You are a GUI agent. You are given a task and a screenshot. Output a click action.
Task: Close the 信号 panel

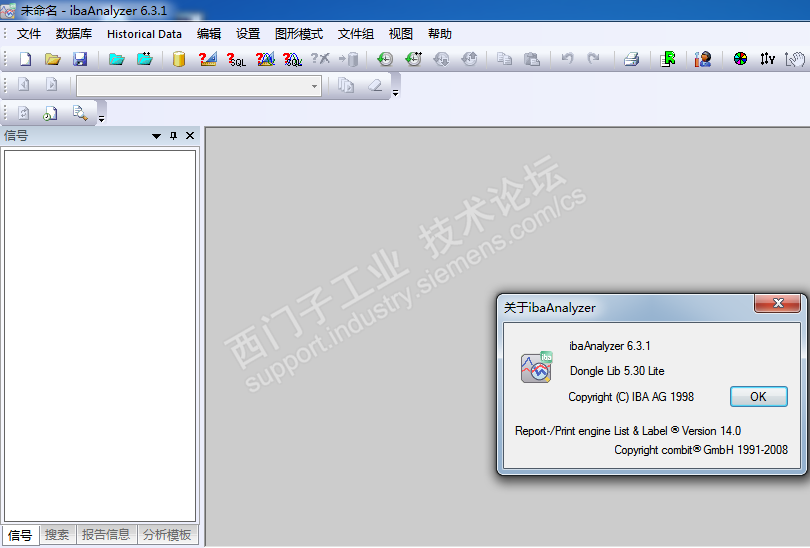pos(190,135)
